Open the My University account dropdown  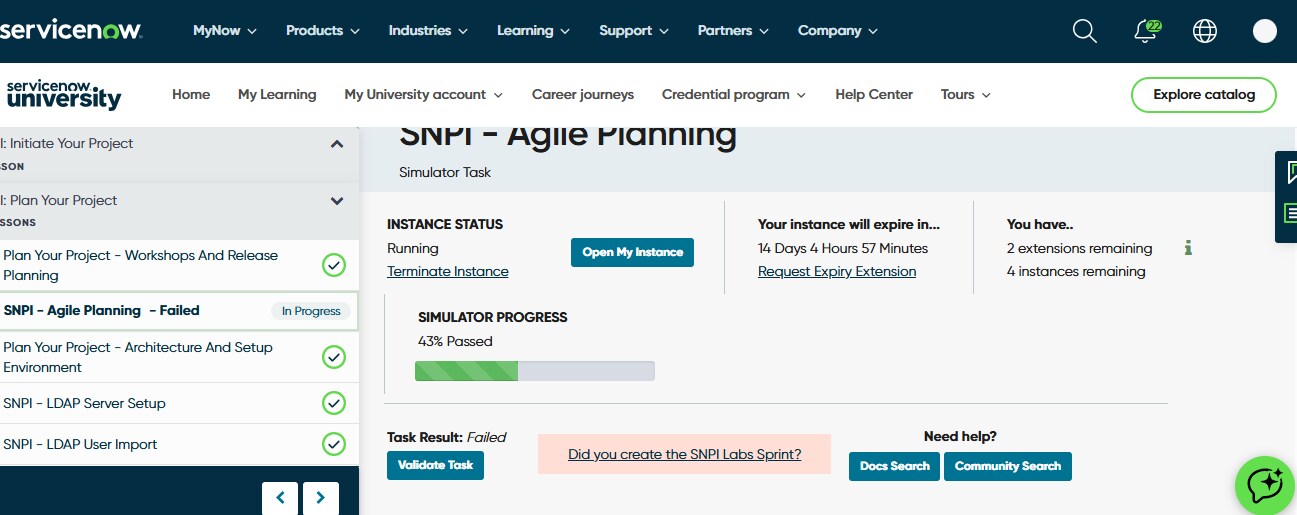(x=423, y=94)
